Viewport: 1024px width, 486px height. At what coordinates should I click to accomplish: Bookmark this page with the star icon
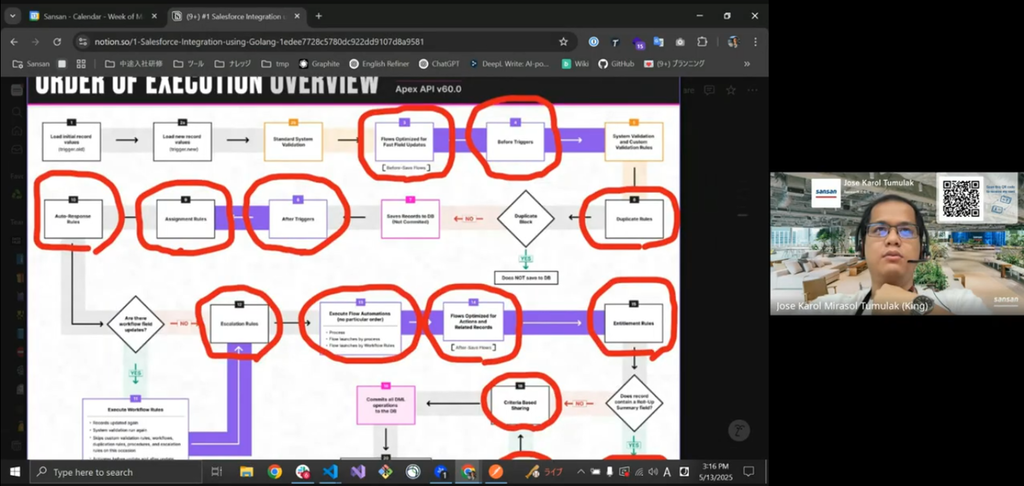pyautogui.click(x=563, y=41)
